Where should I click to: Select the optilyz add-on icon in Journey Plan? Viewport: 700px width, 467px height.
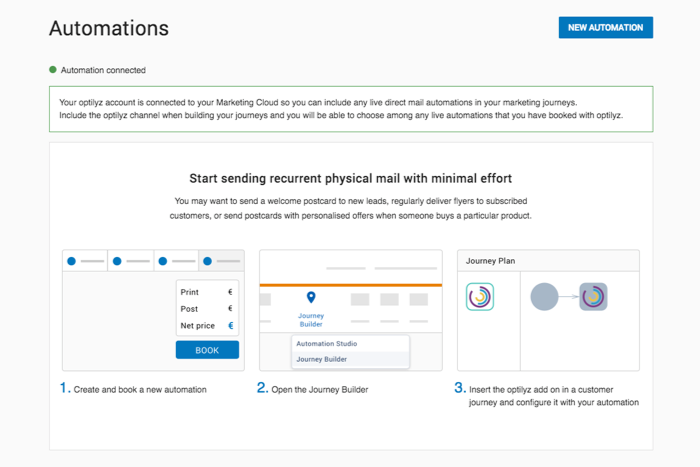[x=480, y=297]
